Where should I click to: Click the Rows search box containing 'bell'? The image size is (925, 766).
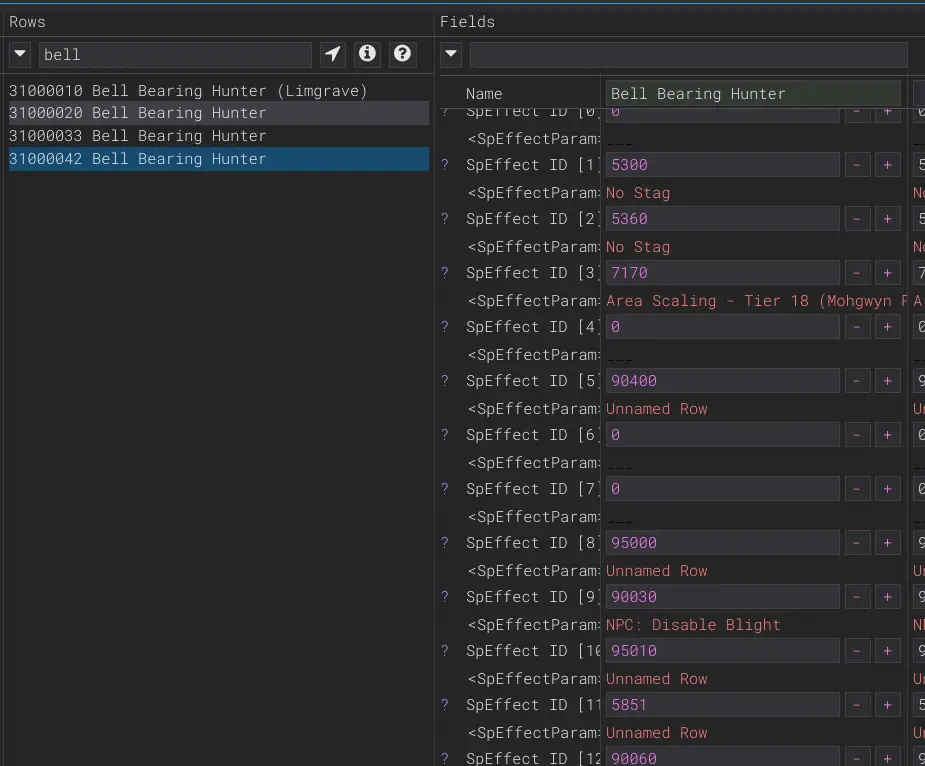175,55
